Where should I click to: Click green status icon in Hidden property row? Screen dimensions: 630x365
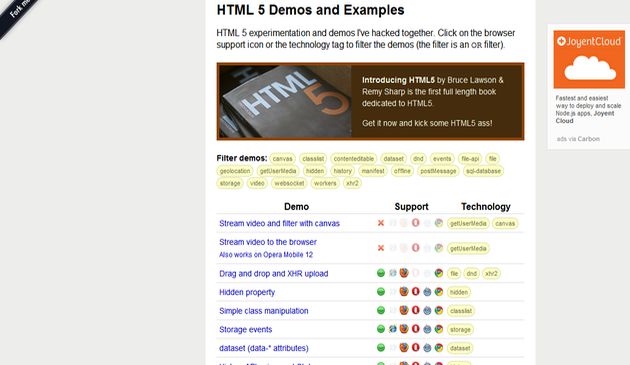(x=381, y=292)
